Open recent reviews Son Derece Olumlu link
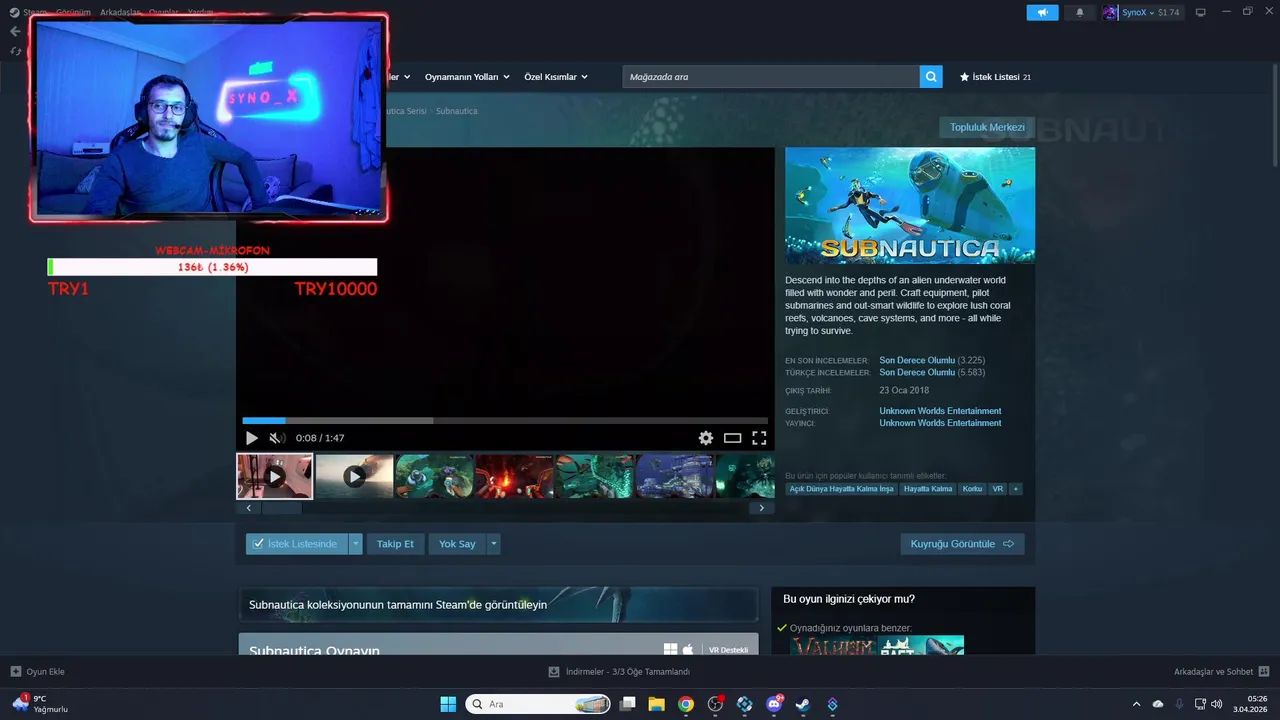 click(x=917, y=360)
